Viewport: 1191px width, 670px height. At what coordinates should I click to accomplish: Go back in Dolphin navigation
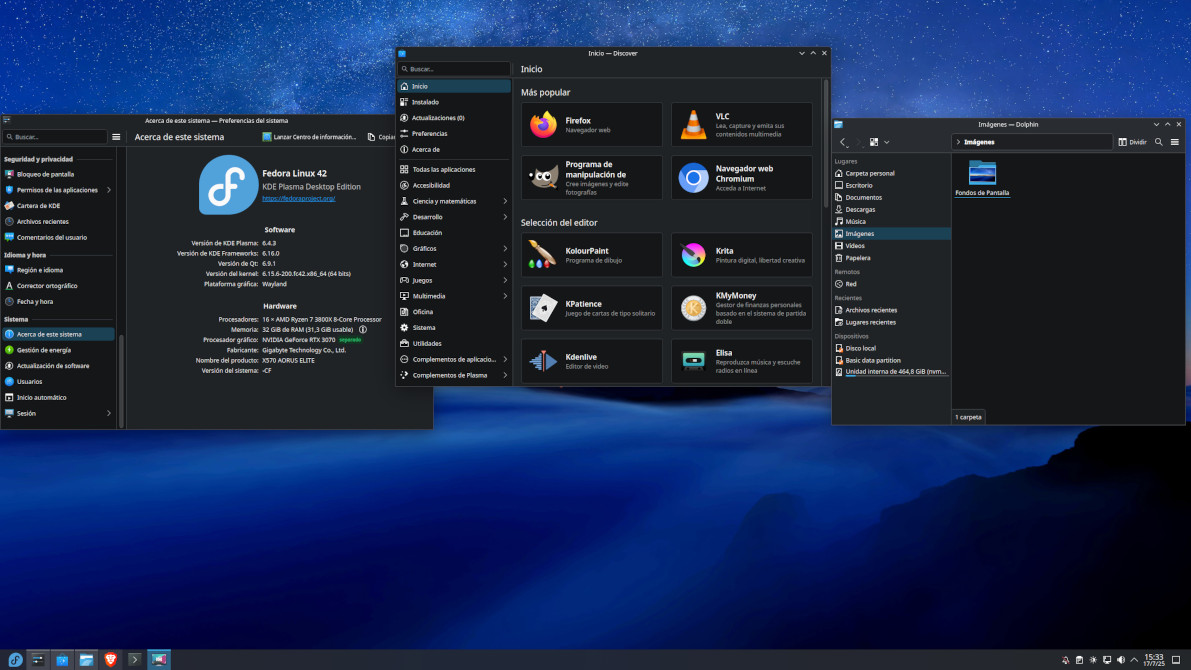(x=843, y=142)
